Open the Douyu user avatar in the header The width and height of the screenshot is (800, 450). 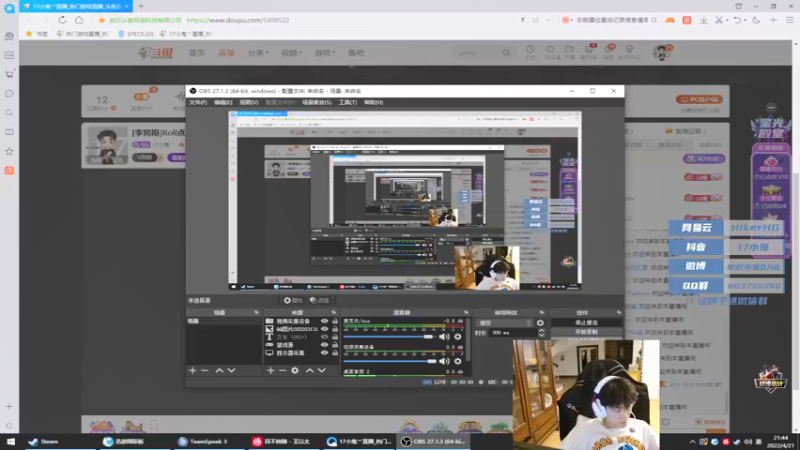662,53
